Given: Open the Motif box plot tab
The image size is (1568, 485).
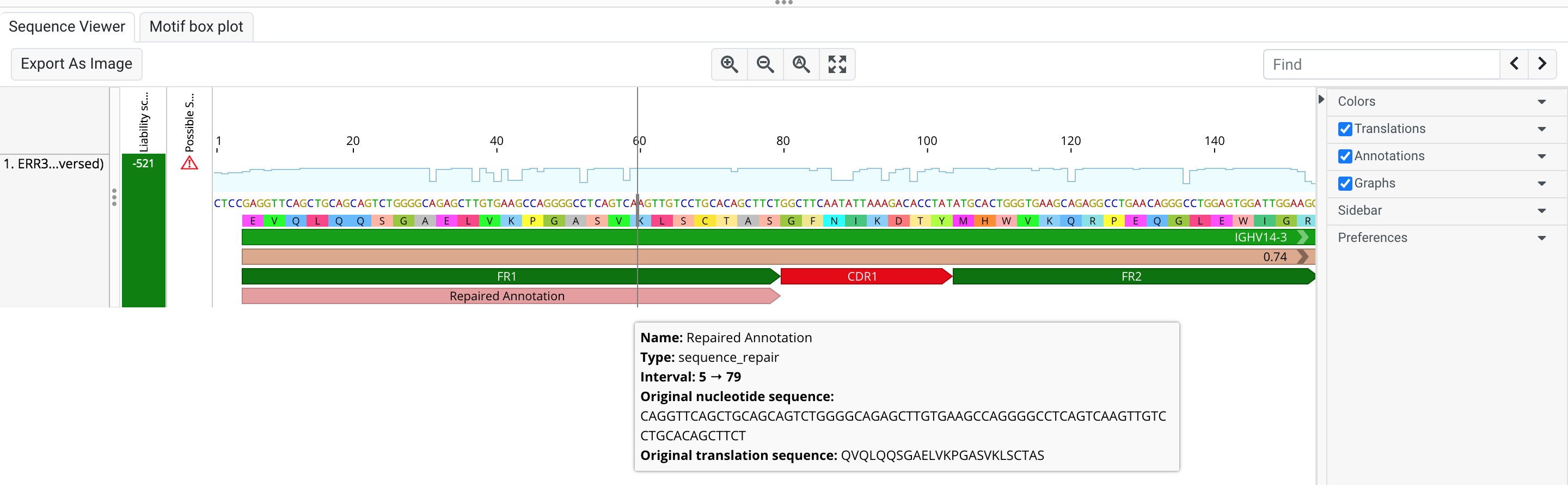Looking at the screenshot, I should tap(196, 27).
